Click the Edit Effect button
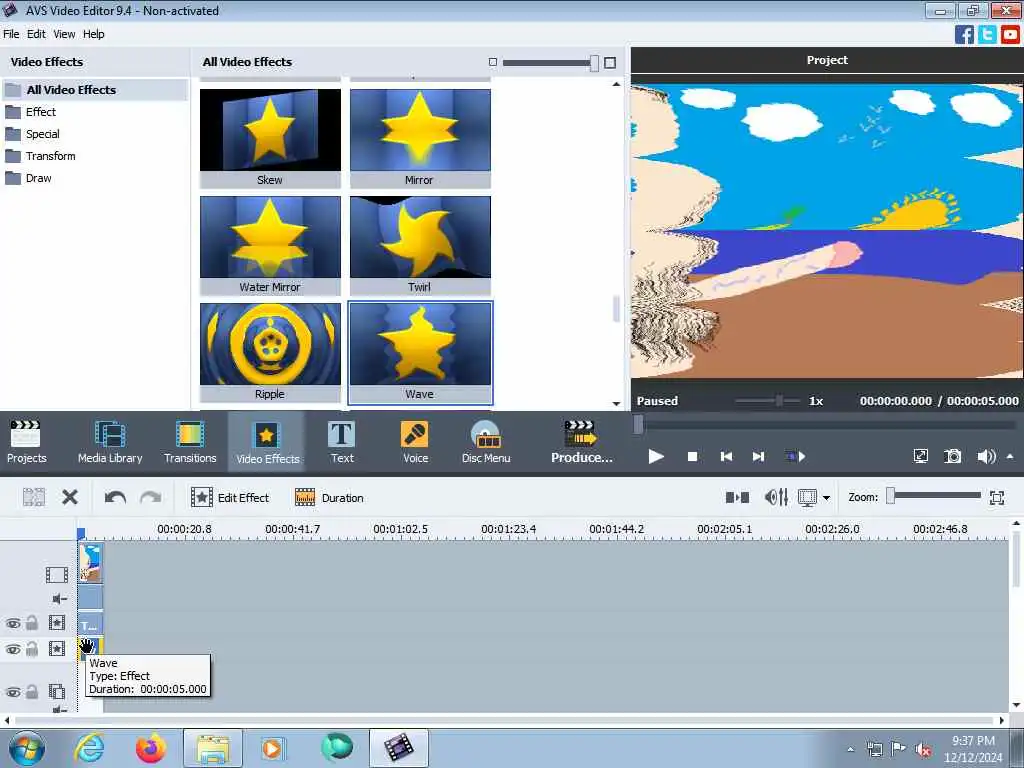 click(230, 498)
